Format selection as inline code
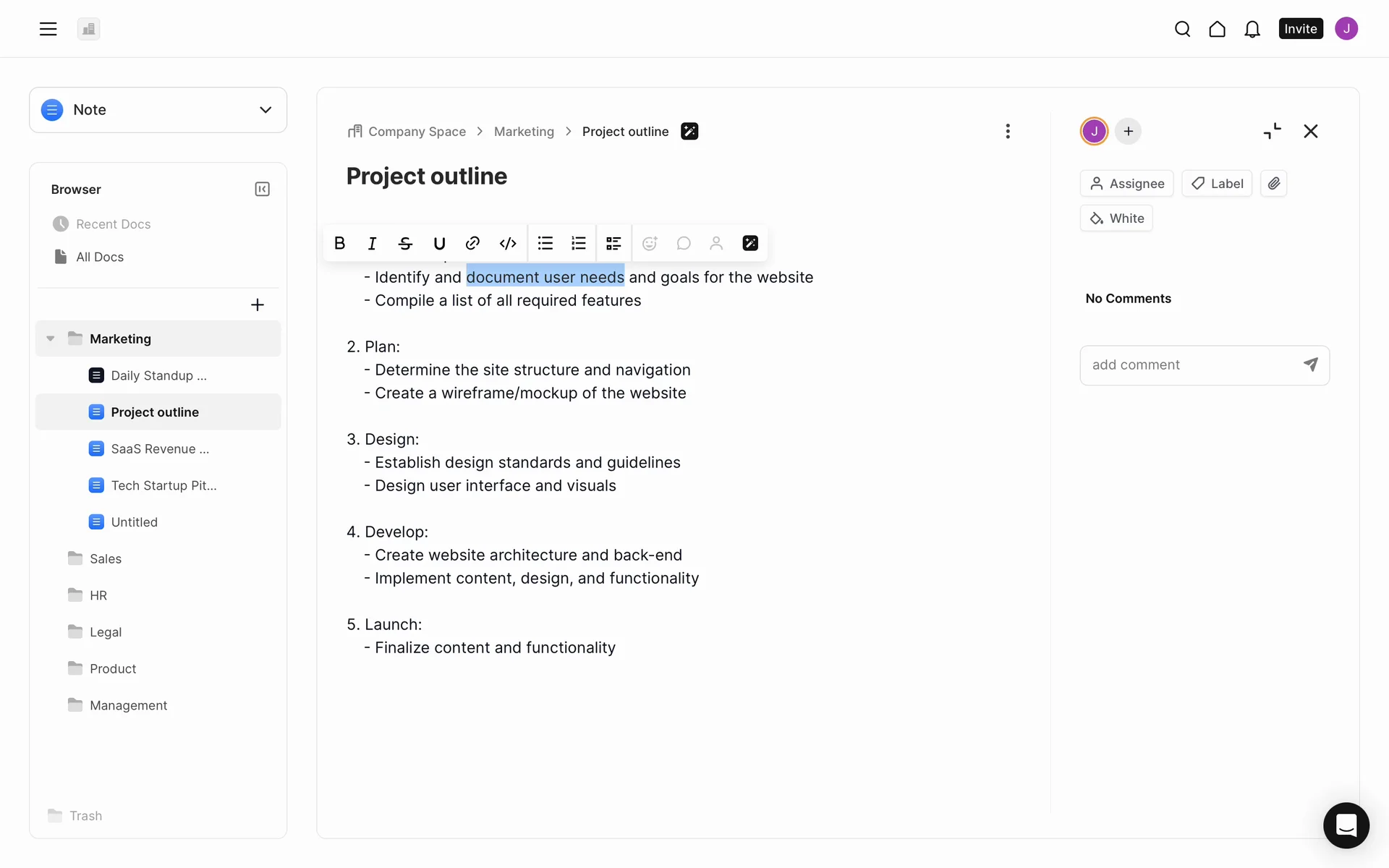The width and height of the screenshot is (1389, 868). pyautogui.click(x=508, y=243)
